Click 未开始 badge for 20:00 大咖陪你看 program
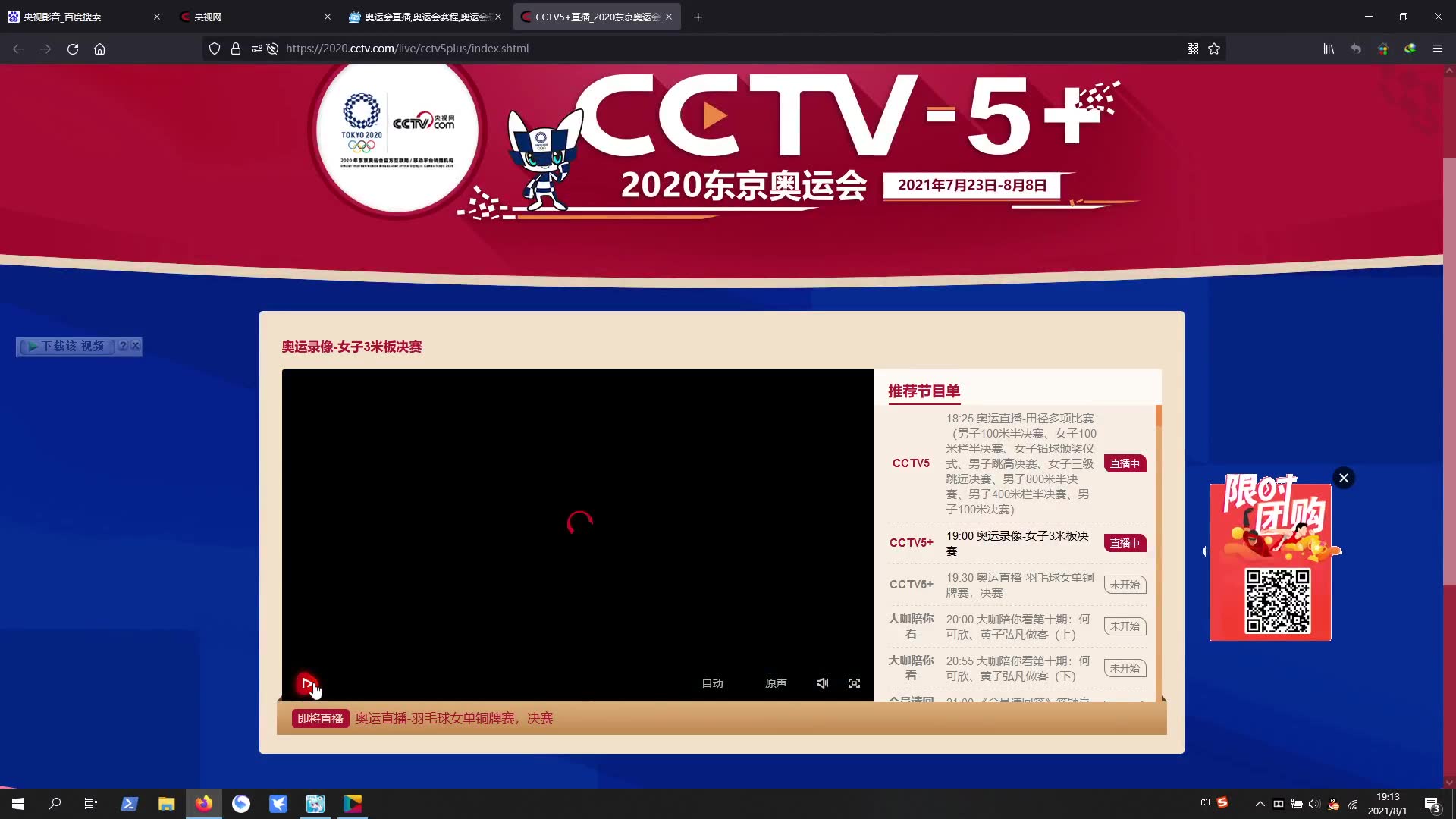Screen dimensions: 1456x819 [1125, 626]
